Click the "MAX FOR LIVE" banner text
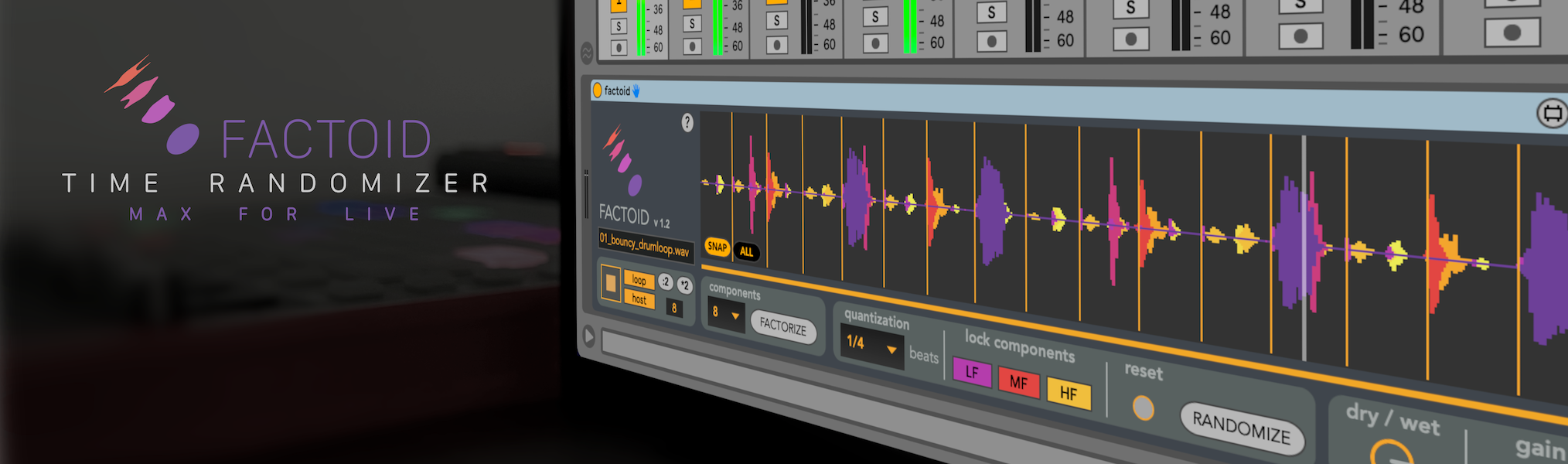This screenshot has width=1568, height=464. (276, 214)
